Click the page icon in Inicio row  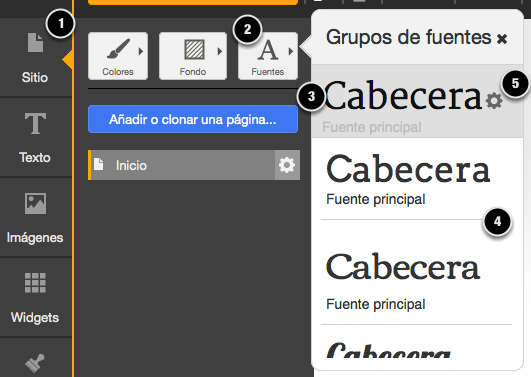[99, 164]
